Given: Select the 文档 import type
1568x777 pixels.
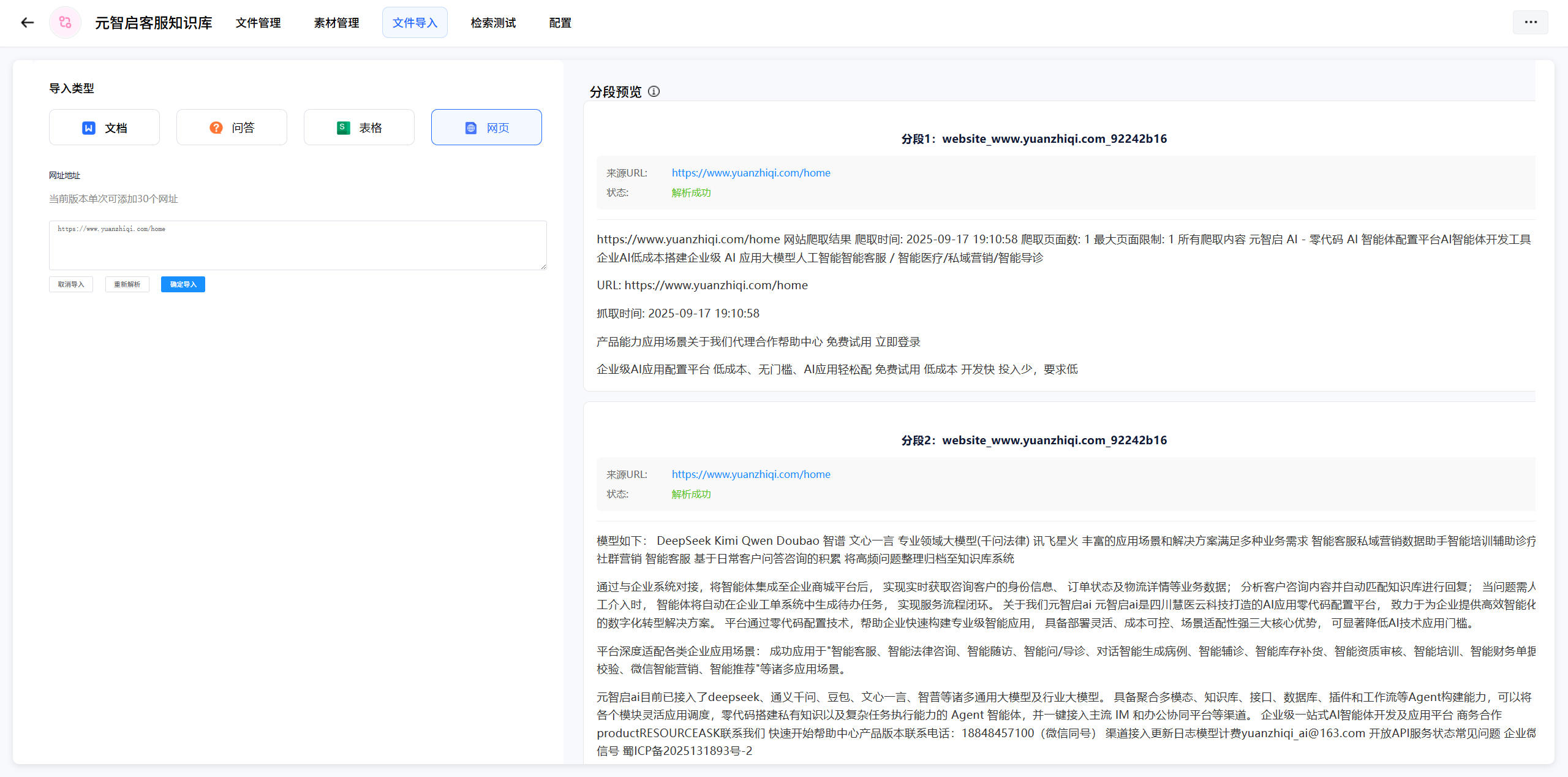Looking at the screenshot, I should pyautogui.click(x=104, y=127).
